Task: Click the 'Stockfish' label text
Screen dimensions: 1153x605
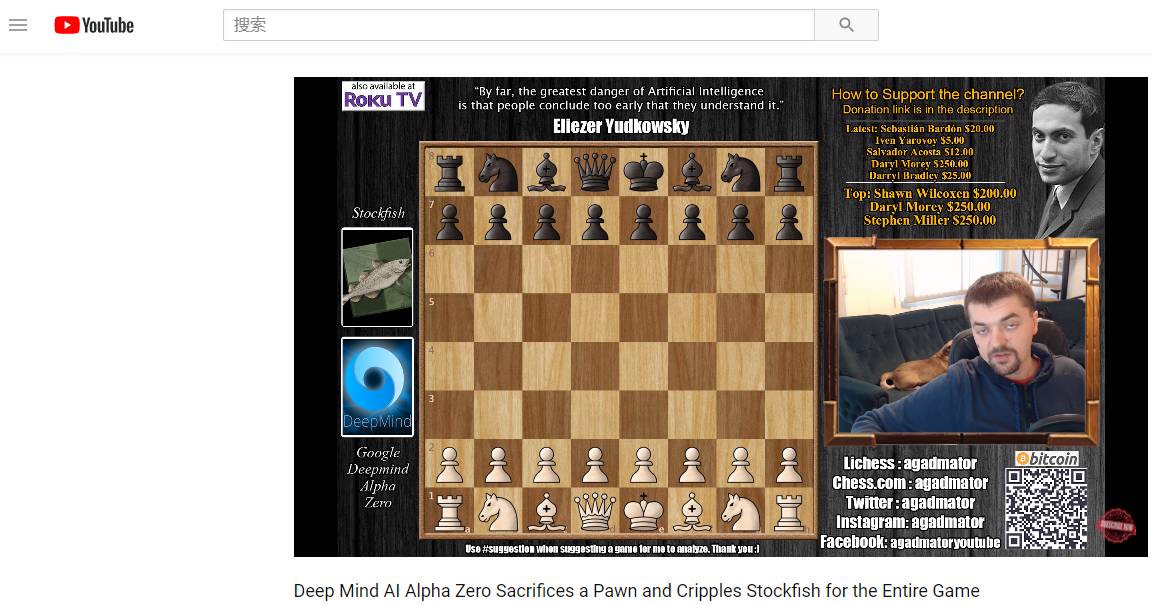Action: point(378,213)
